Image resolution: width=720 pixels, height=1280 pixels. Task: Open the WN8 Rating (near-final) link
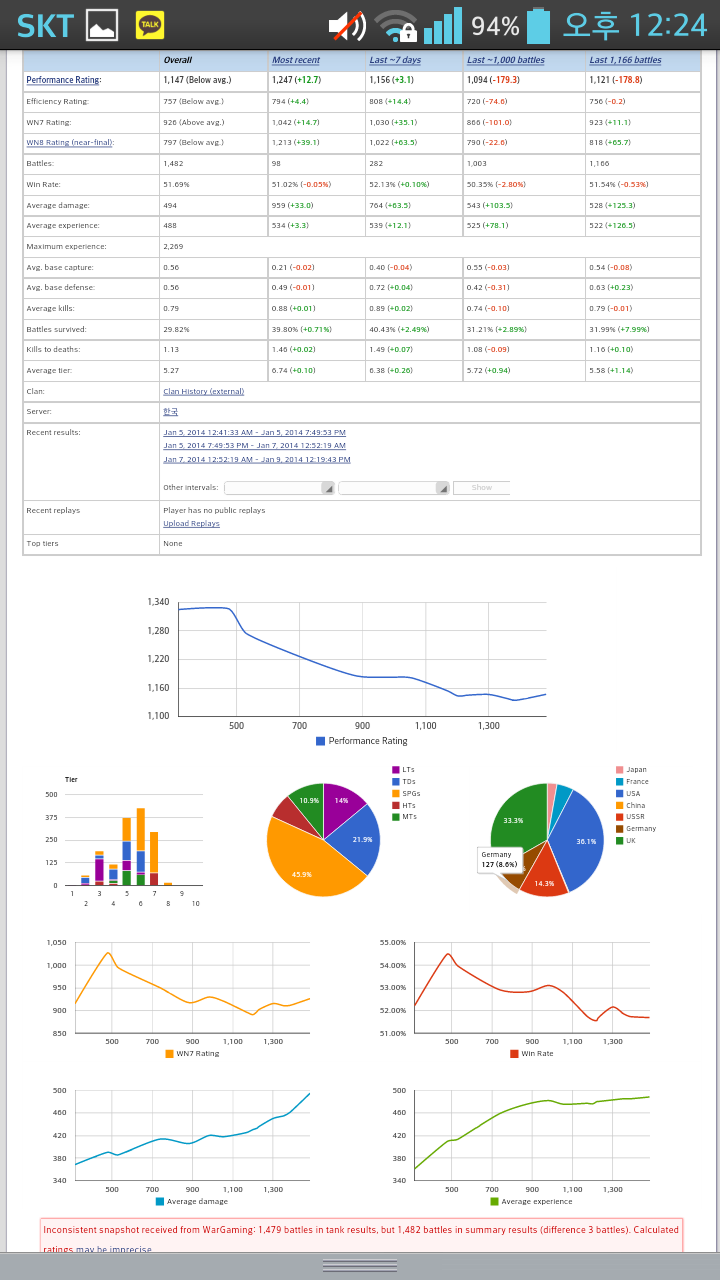pos(69,143)
